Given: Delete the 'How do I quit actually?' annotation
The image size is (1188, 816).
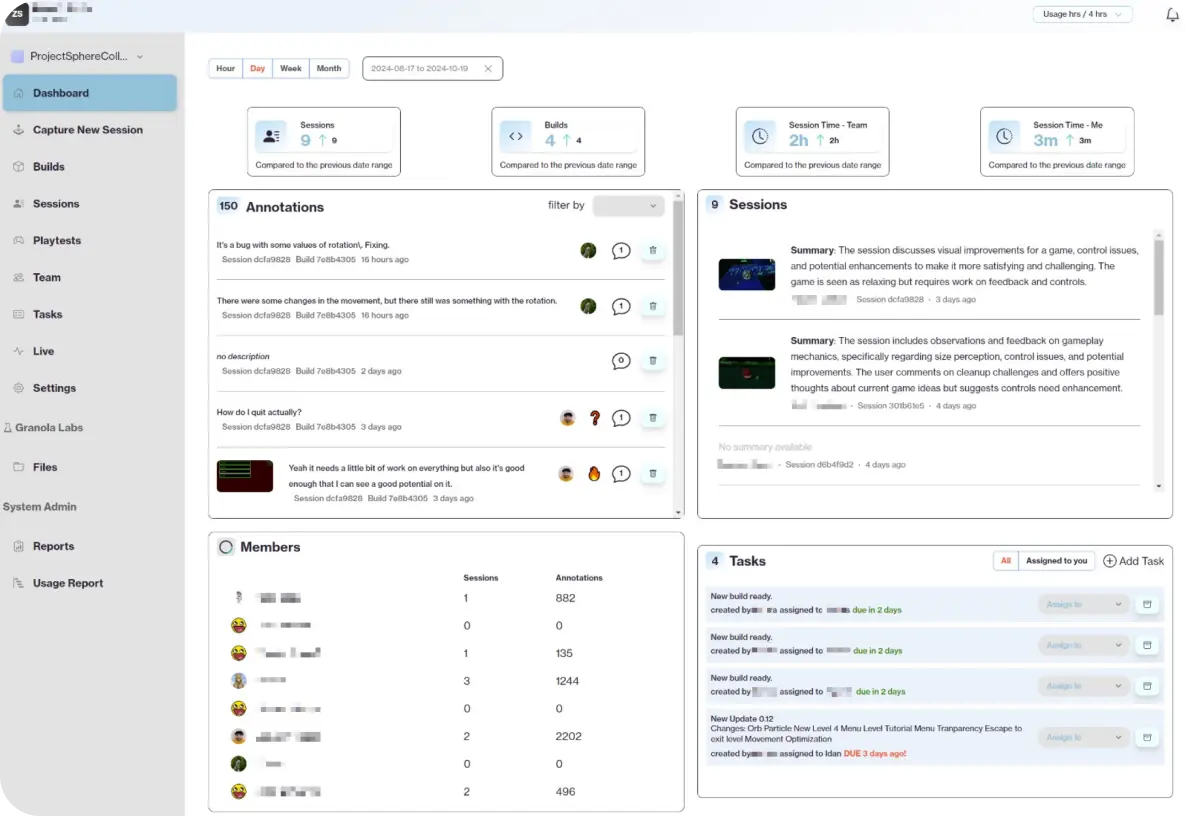Looking at the screenshot, I should tap(652, 417).
